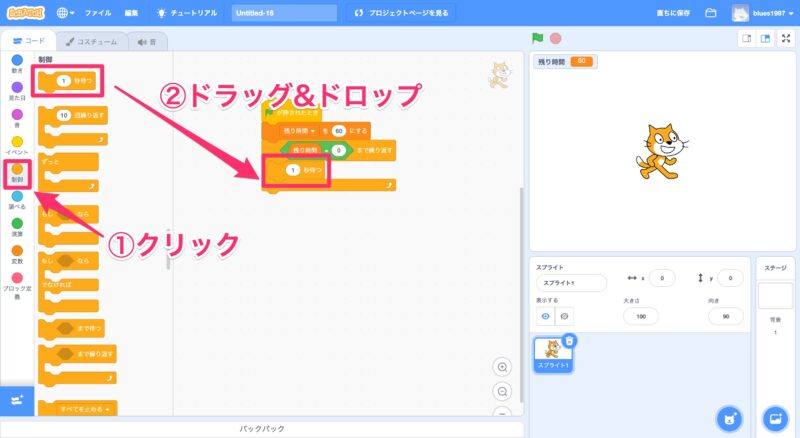
Task: Open the add extension button
Action: pos(17,400)
